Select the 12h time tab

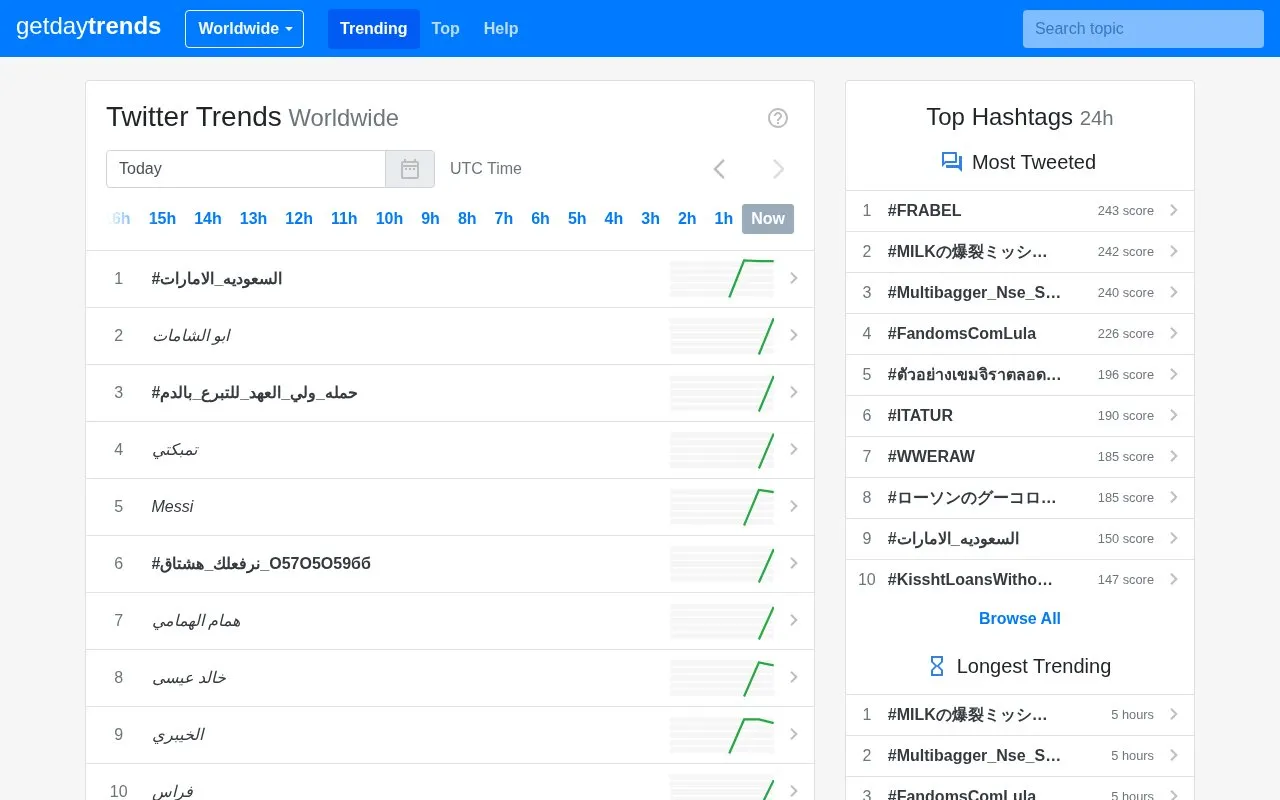299,219
